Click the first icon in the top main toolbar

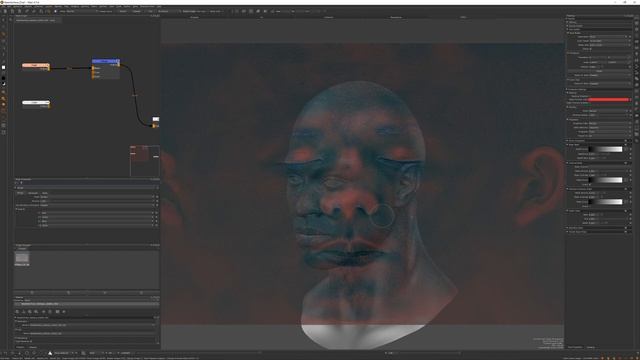pyautogui.click(x=4, y=11)
